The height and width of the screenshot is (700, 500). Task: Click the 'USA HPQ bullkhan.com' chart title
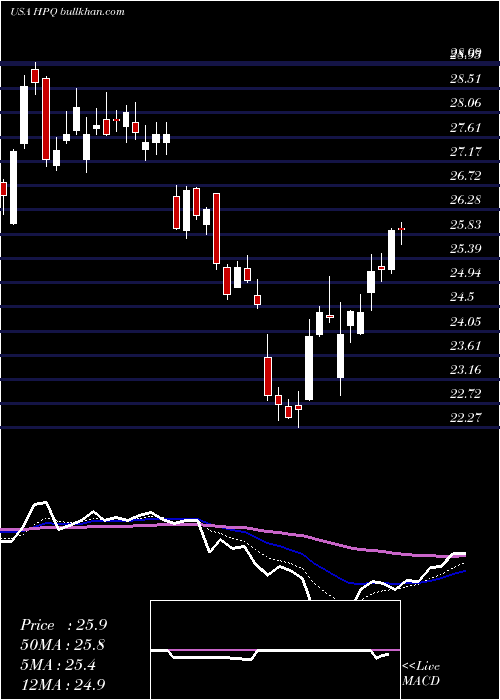point(67,12)
